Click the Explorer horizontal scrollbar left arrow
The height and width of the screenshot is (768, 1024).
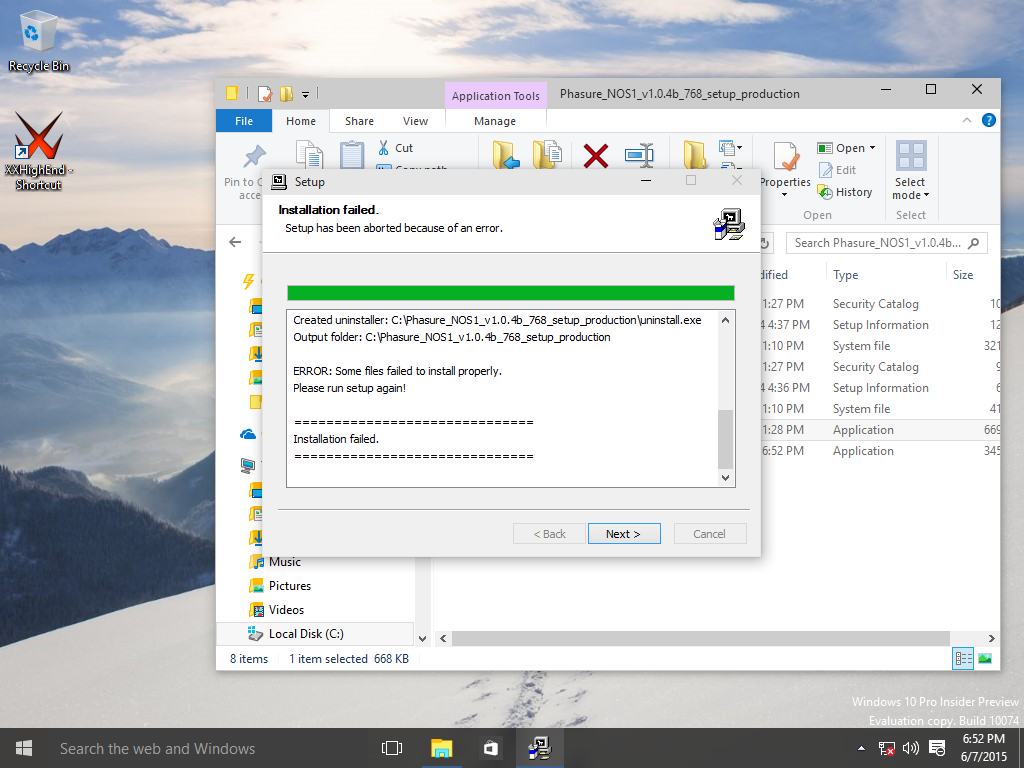coord(443,638)
